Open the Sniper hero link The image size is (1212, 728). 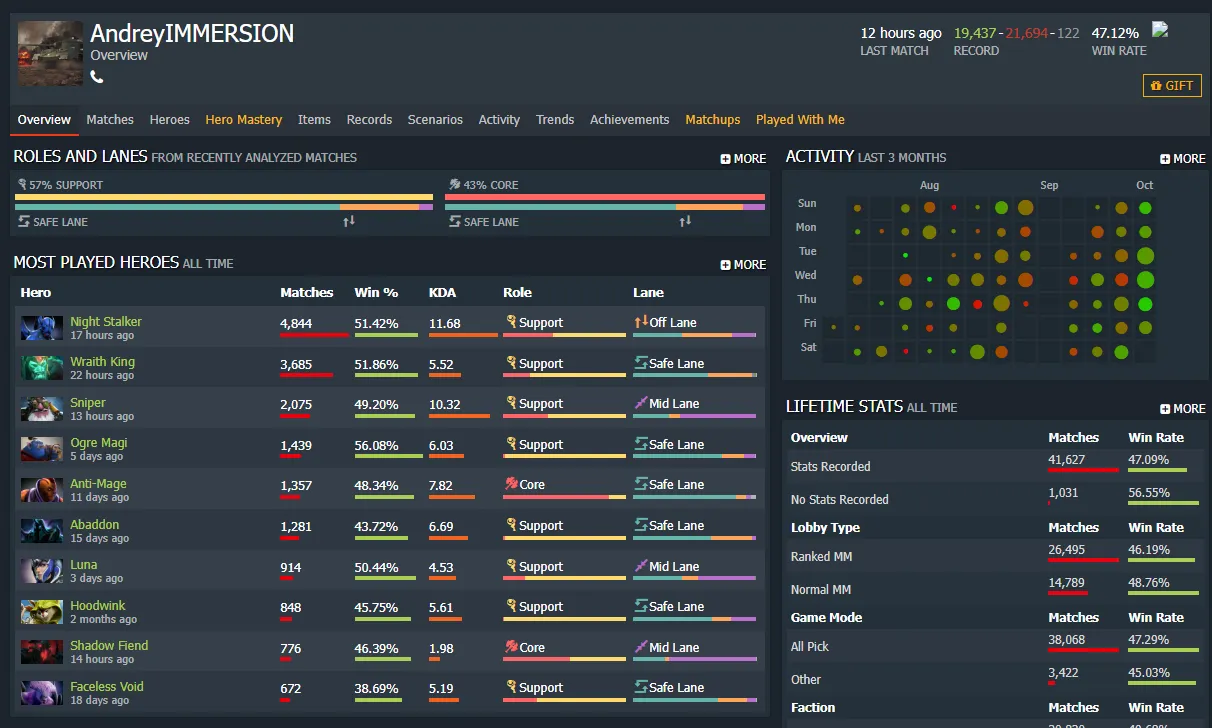tap(88, 402)
